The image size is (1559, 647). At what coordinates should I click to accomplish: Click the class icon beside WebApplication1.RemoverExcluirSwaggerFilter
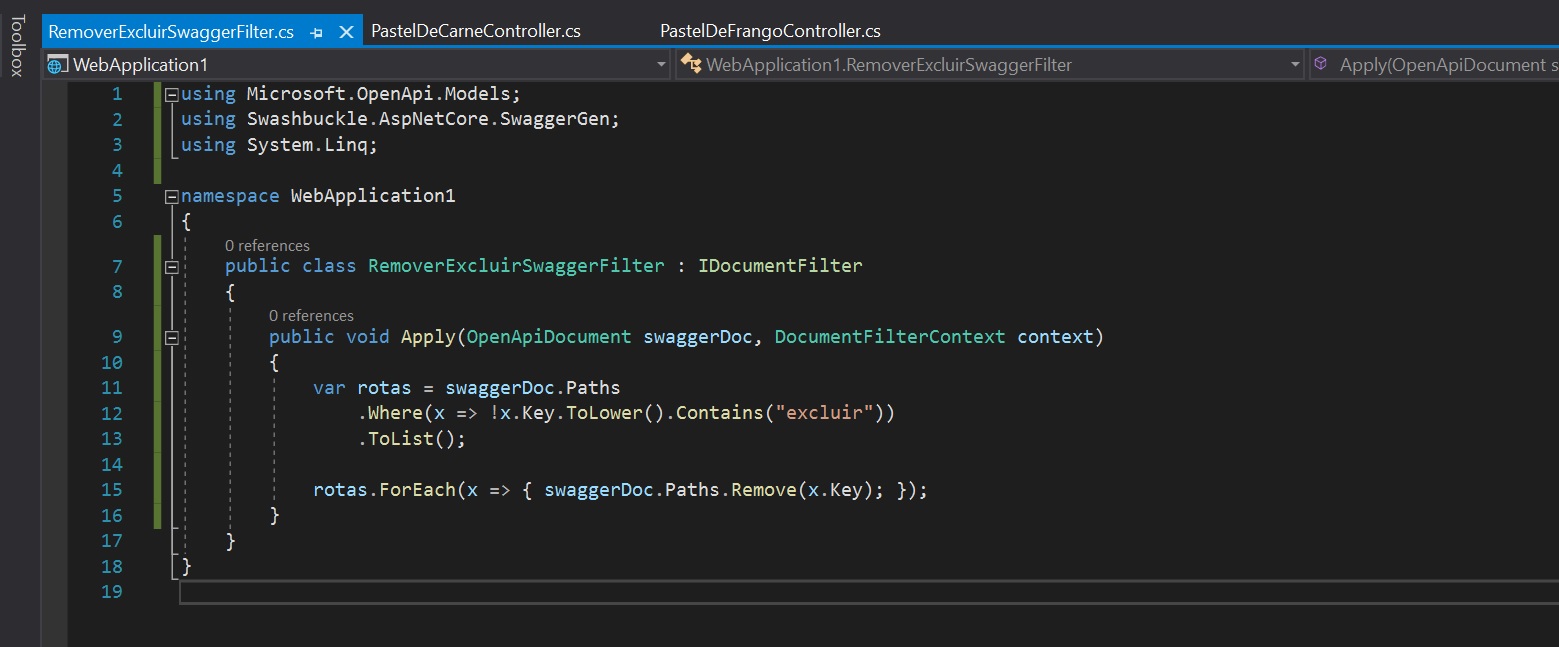(x=690, y=65)
